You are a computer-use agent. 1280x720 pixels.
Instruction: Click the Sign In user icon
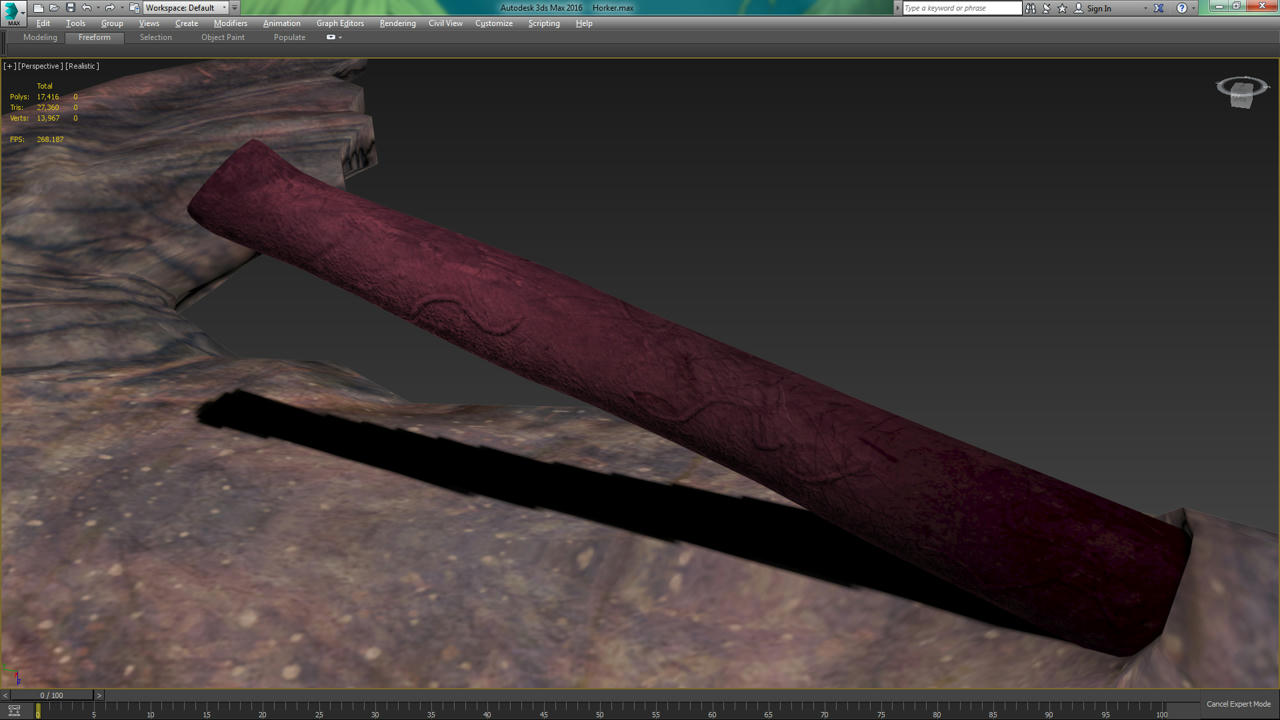[x=1078, y=8]
